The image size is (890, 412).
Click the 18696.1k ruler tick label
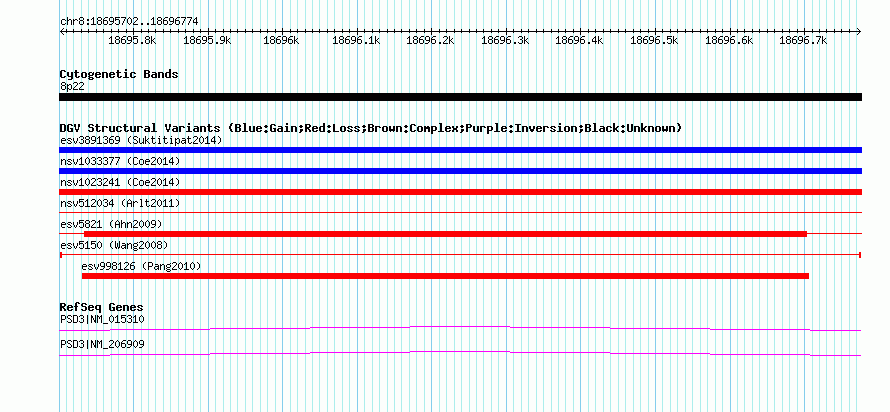(356, 40)
